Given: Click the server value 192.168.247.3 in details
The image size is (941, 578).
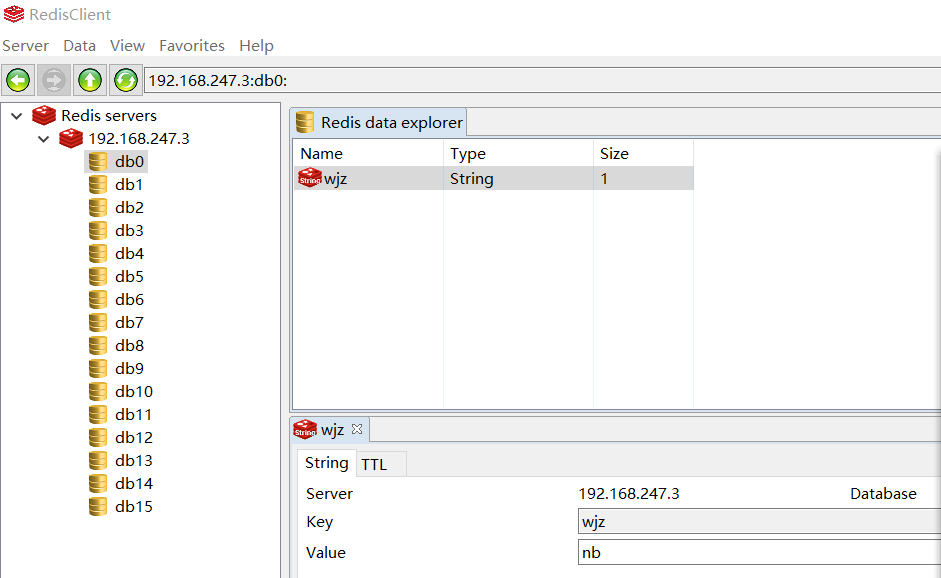Looking at the screenshot, I should (x=629, y=493).
